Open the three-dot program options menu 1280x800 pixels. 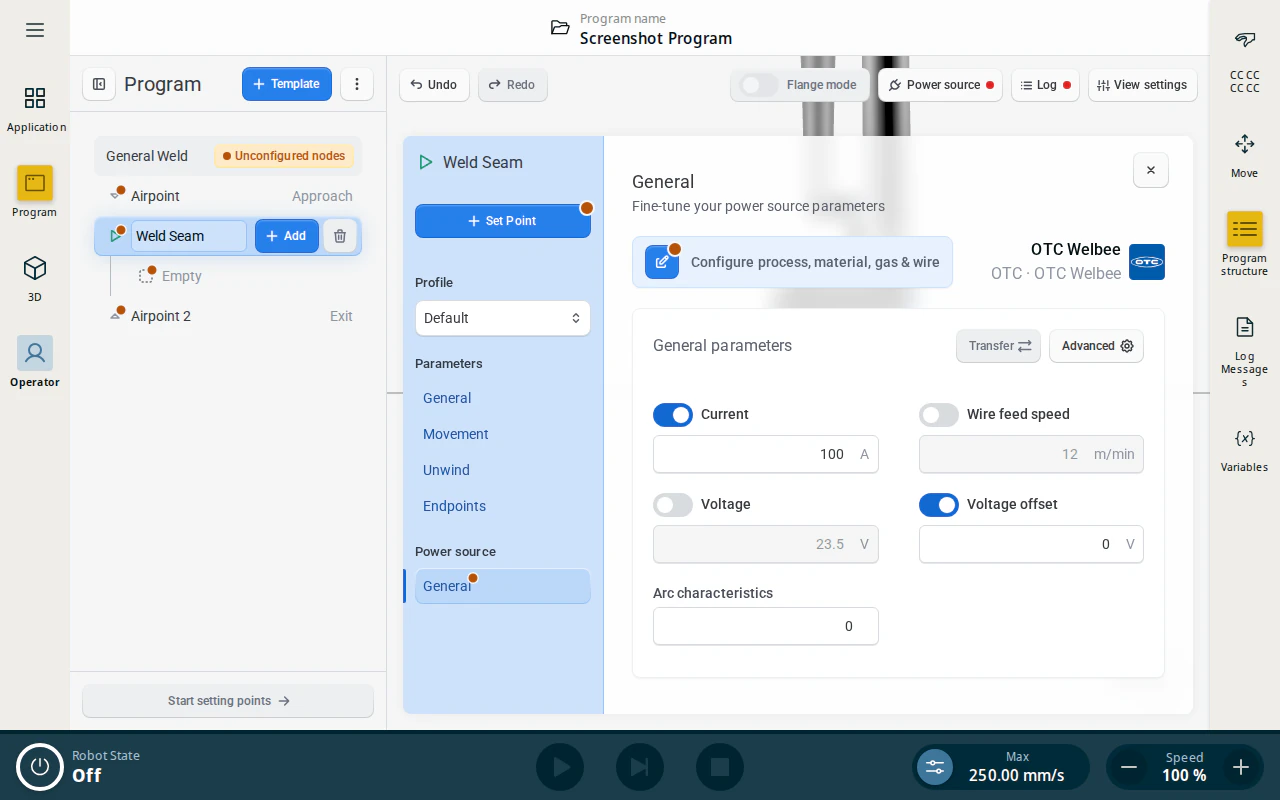(357, 84)
